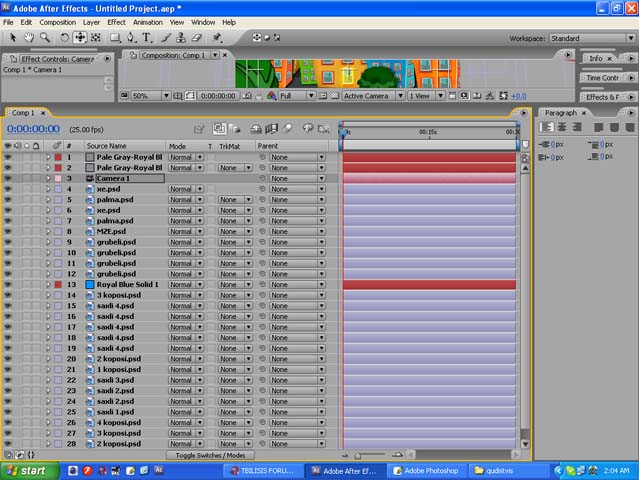Image resolution: width=640 pixels, height=480 pixels.
Task: Open the Full resolution dropdown
Action: pos(297,96)
